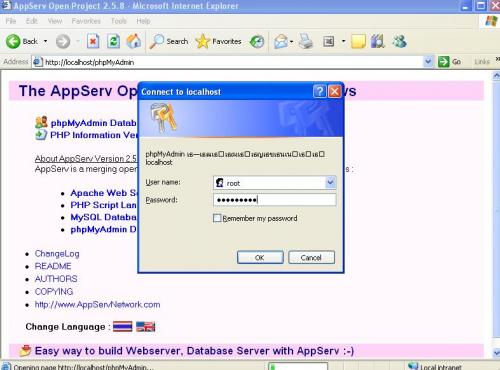Open the Help menu
Screen dimensions: 500x370
pyautogui.click(x=143, y=21)
